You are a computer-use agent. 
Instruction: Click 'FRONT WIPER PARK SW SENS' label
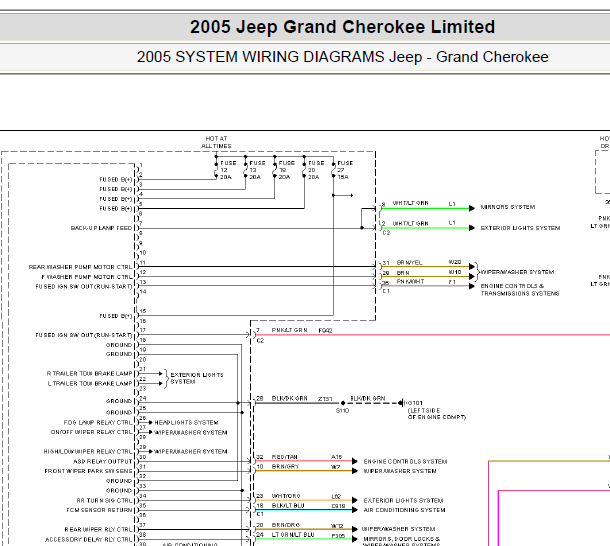coord(89,471)
